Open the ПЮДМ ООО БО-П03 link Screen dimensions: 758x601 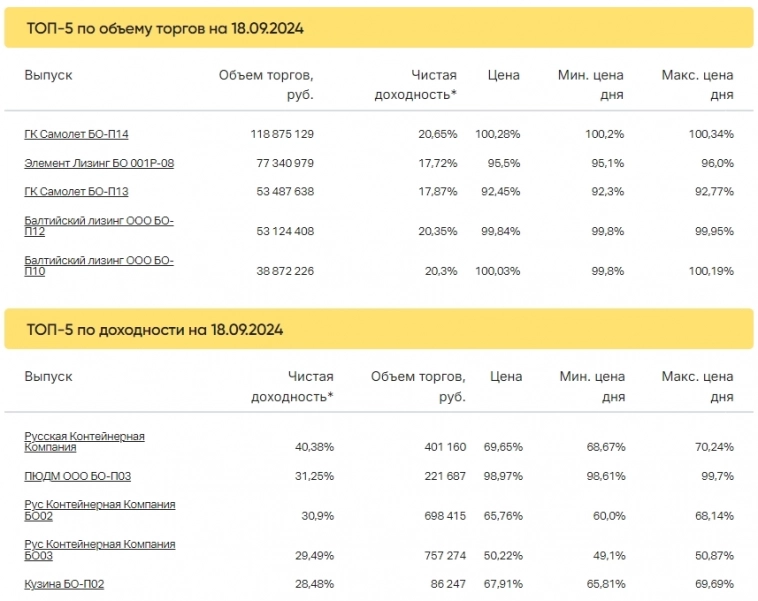(77, 476)
